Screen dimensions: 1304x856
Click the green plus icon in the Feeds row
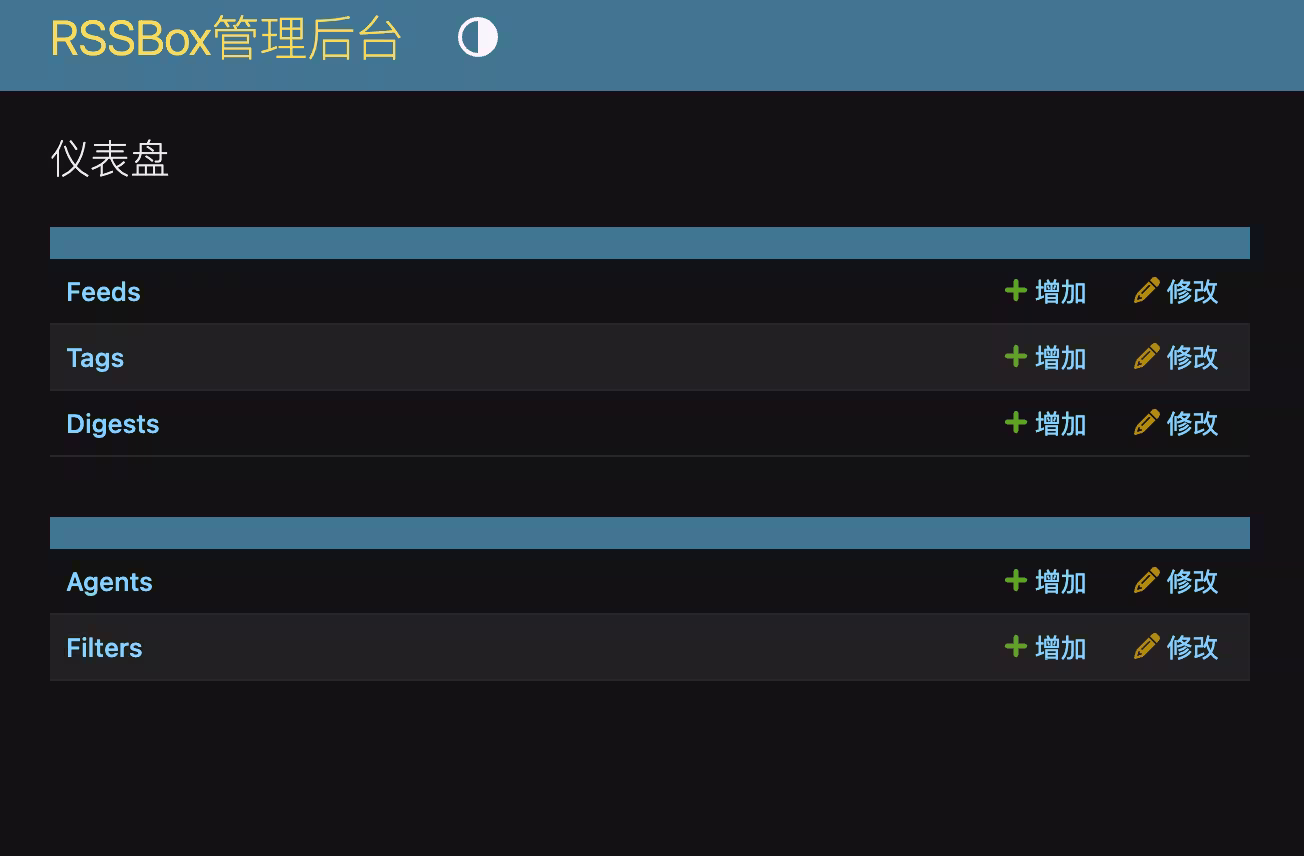point(1015,291)
